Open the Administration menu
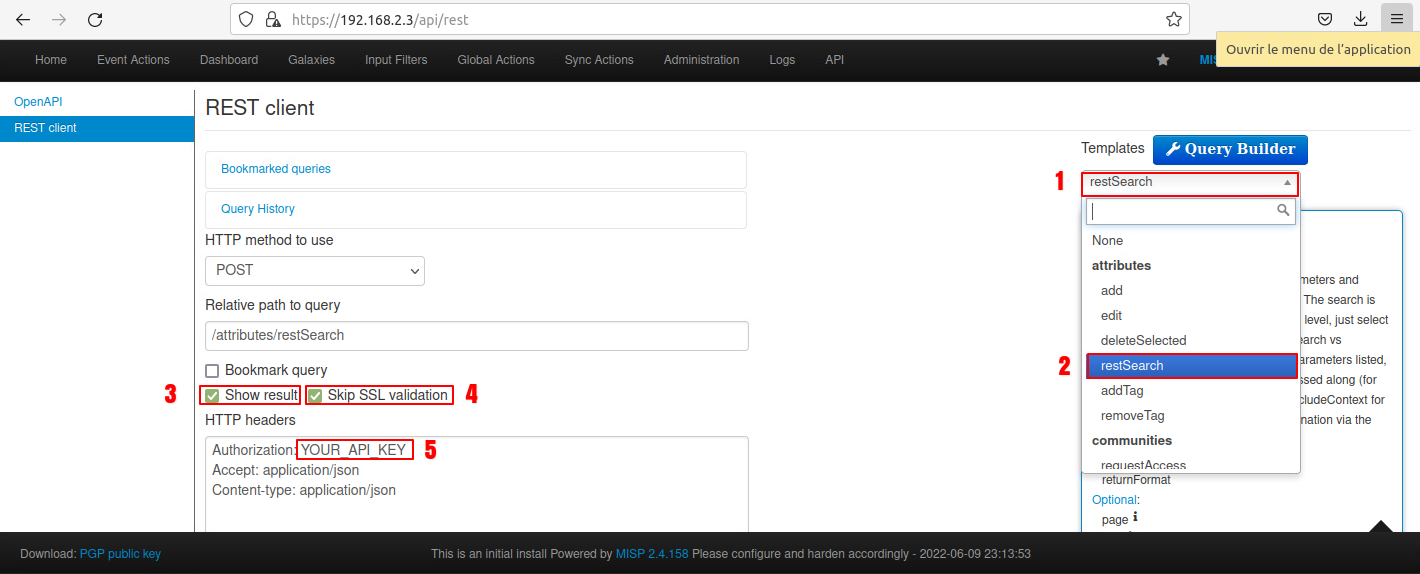Viewport: 1420px width, 574px height. [x=701, y=60]
